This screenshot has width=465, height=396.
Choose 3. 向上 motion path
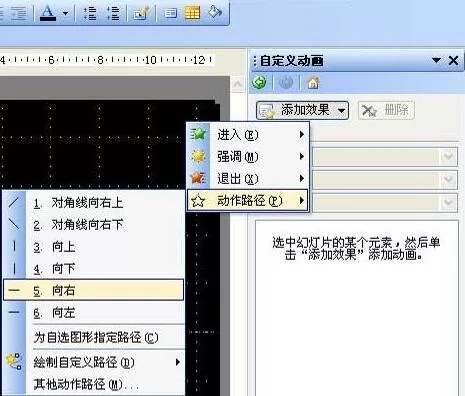[94, 247]
